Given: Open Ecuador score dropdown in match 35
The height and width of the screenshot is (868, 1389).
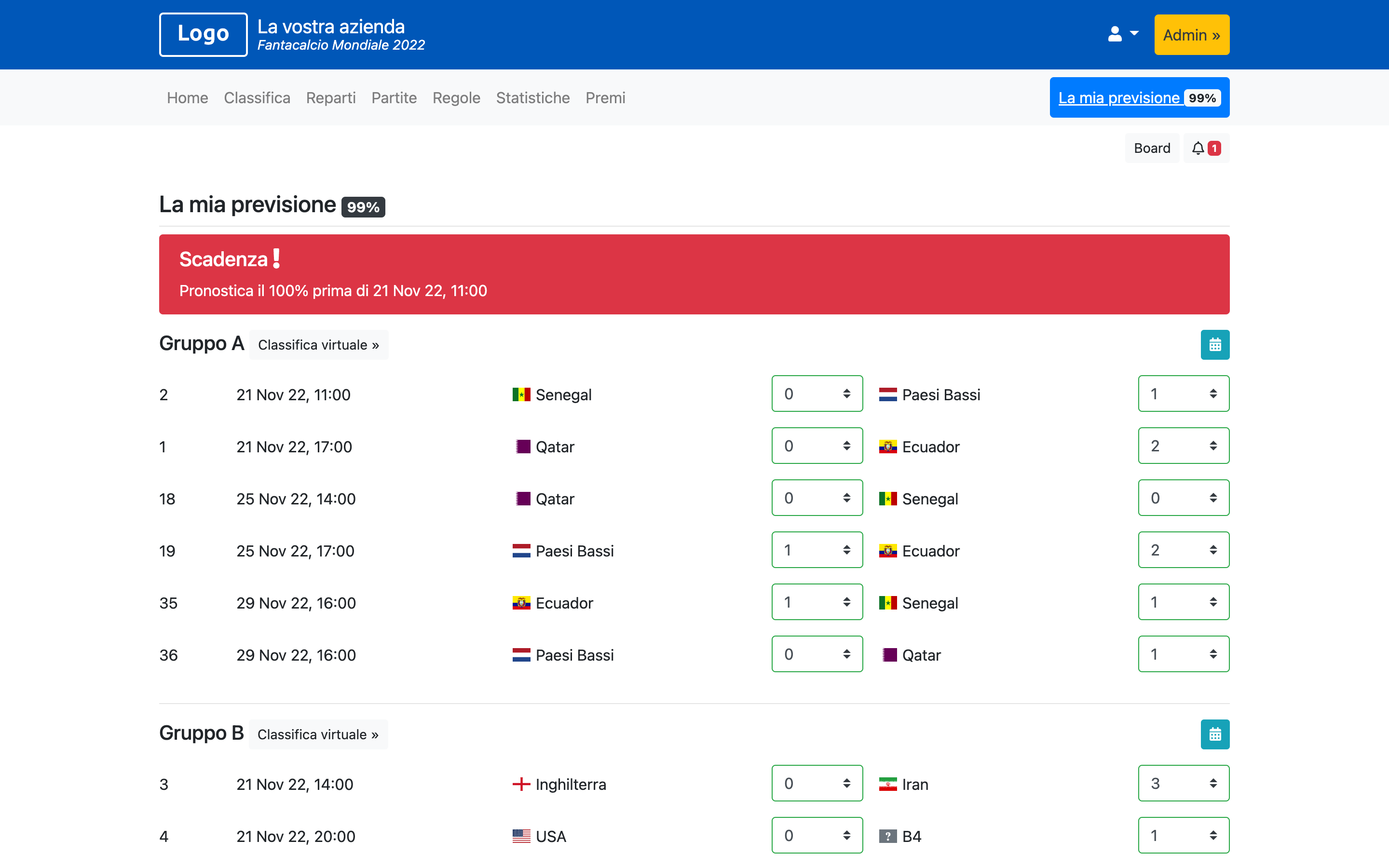Looking at the screenshot, I should [x=817, y=602].
